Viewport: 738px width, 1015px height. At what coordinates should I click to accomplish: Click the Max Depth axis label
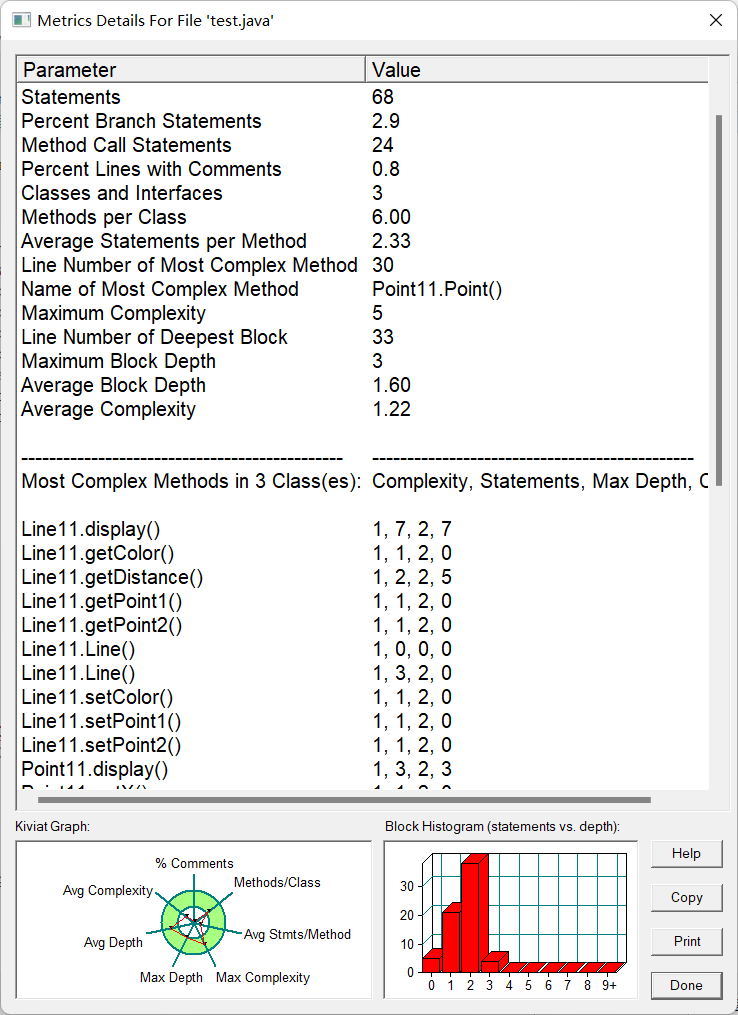[171, 977]
